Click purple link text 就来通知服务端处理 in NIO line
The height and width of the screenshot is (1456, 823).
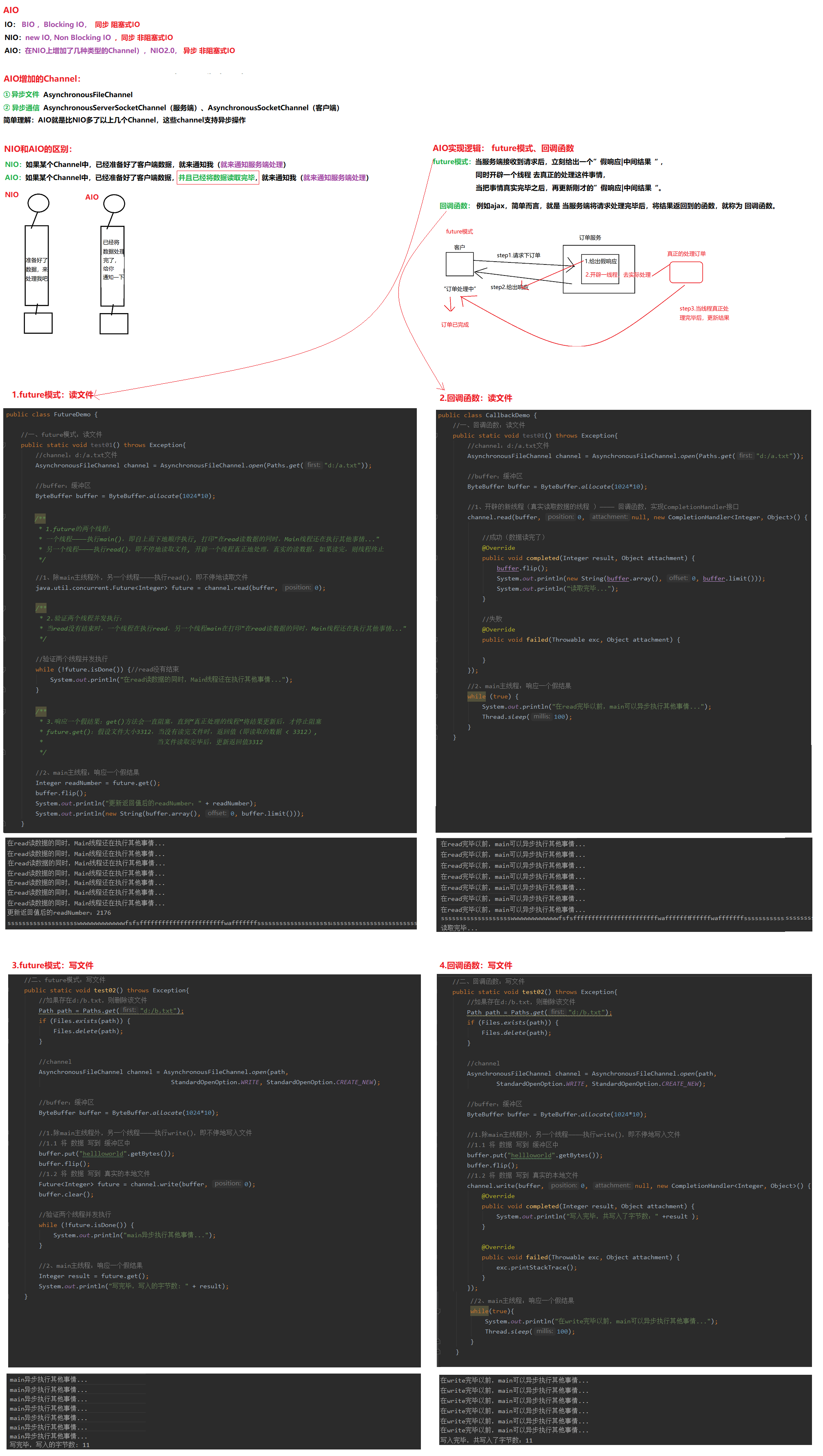[251, 164]
